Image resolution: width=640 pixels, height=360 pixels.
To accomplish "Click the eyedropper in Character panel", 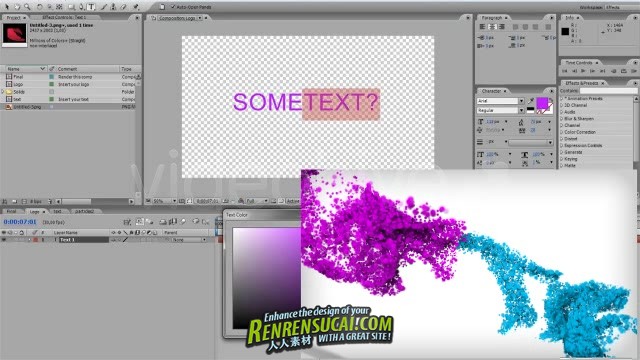I will click(531, 100).
